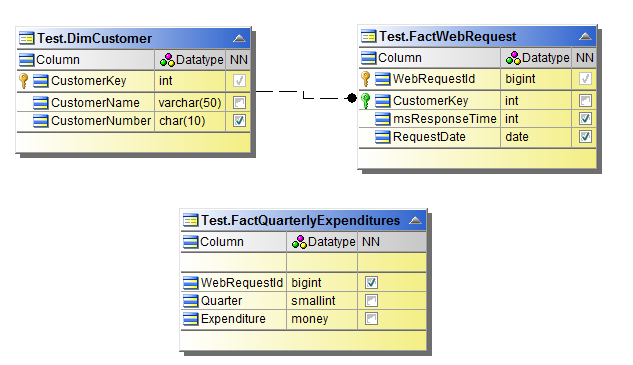633x365 pixels.
Task: Collapse the Test.DimCustomer table
Action: 239,39
